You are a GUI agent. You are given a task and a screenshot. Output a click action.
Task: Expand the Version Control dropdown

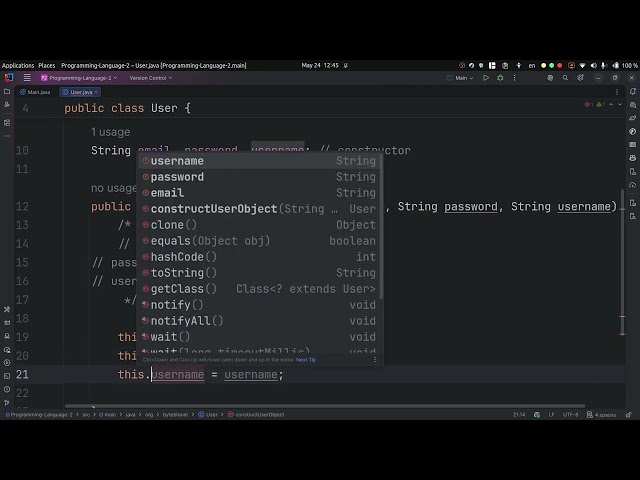[x=151, y=78]
